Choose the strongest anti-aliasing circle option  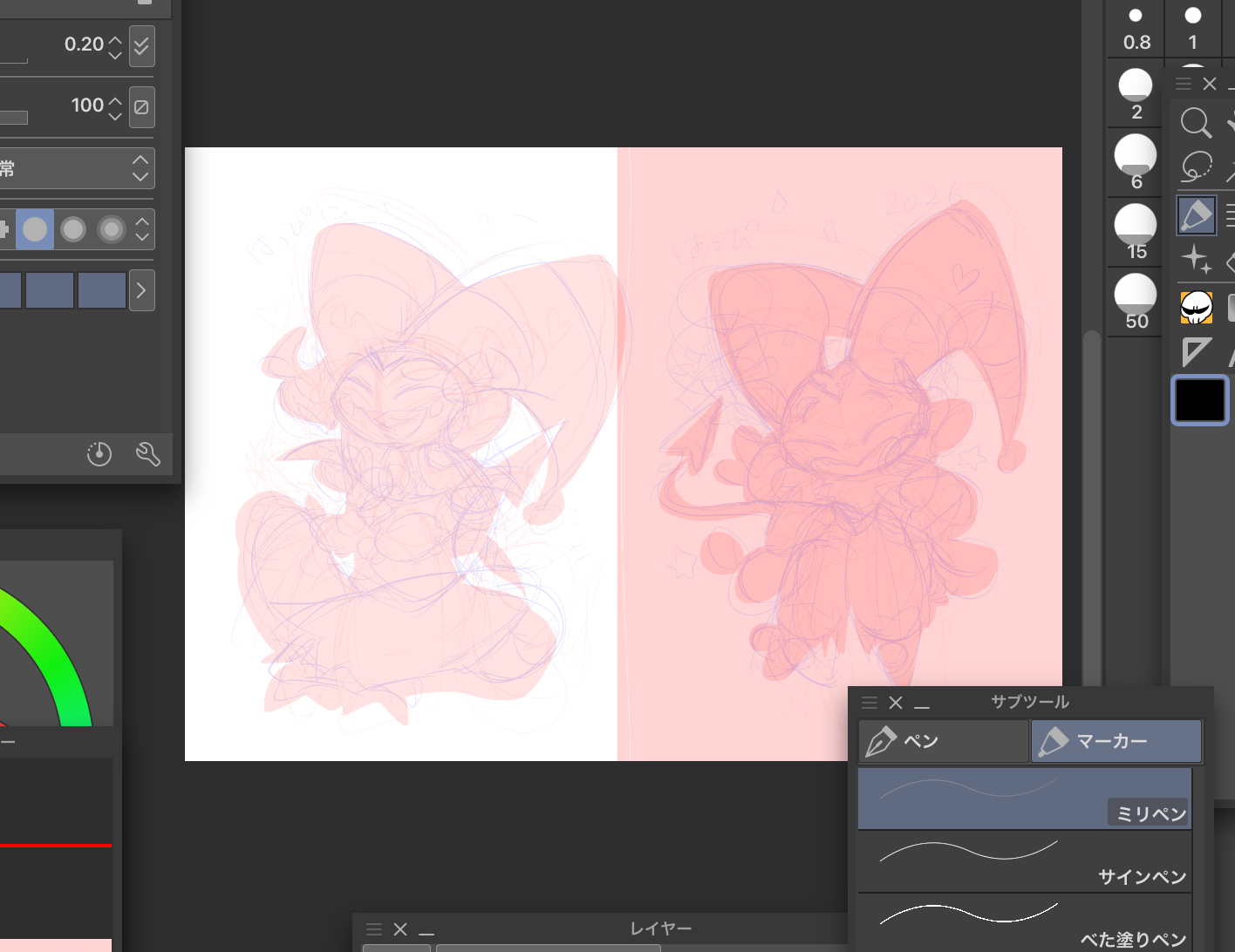click(x=112, y=229)
